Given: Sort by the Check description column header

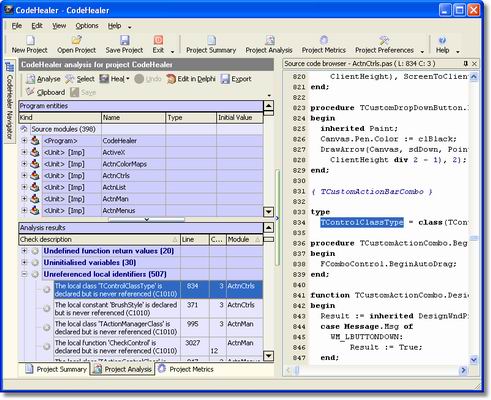Looking at the screenshot, I should pos(99,239).
